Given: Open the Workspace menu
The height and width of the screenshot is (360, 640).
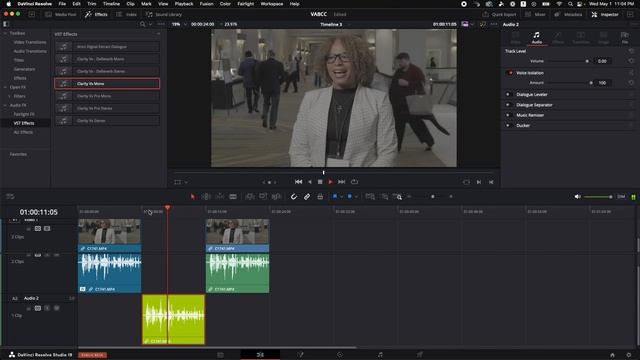Looking at the screenshot, I should [271, 4].
